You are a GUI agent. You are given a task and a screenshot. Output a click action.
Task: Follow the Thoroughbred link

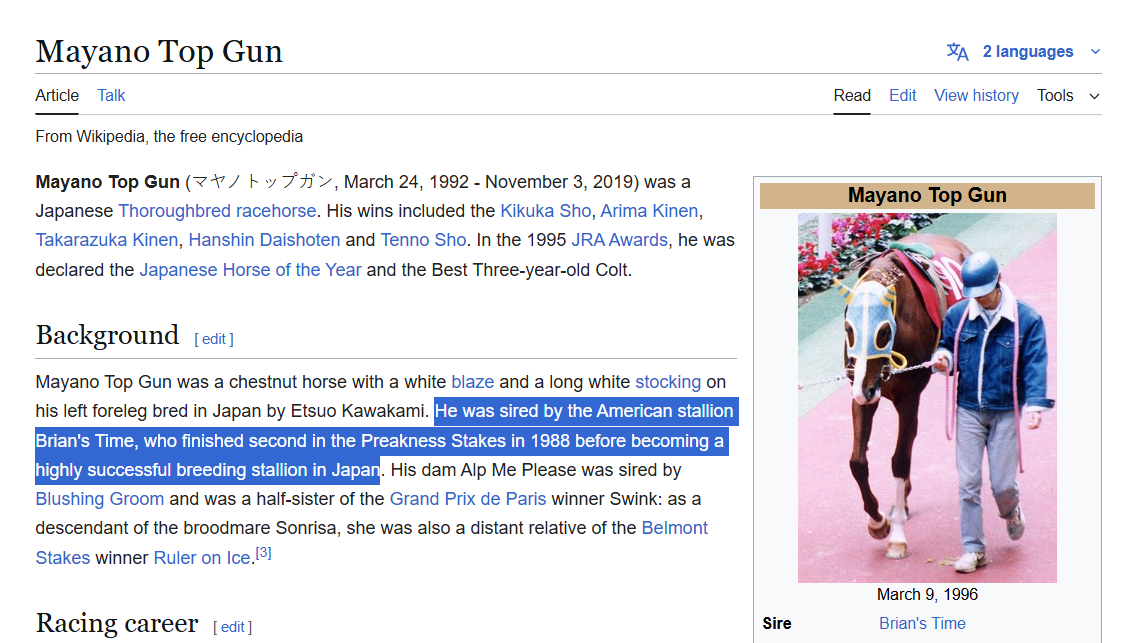click(x=174, y=211)
